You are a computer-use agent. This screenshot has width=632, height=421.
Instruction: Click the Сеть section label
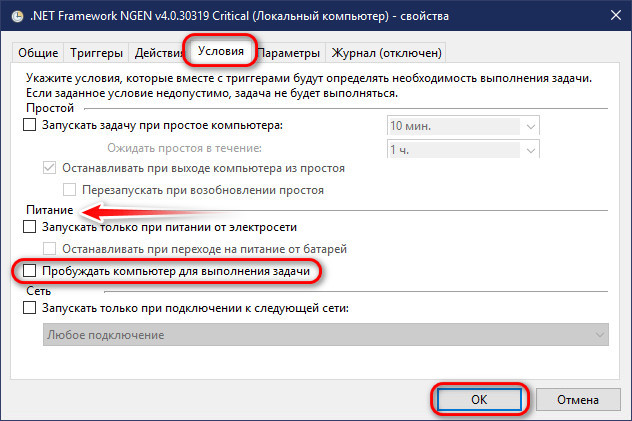tap(38, 290)
